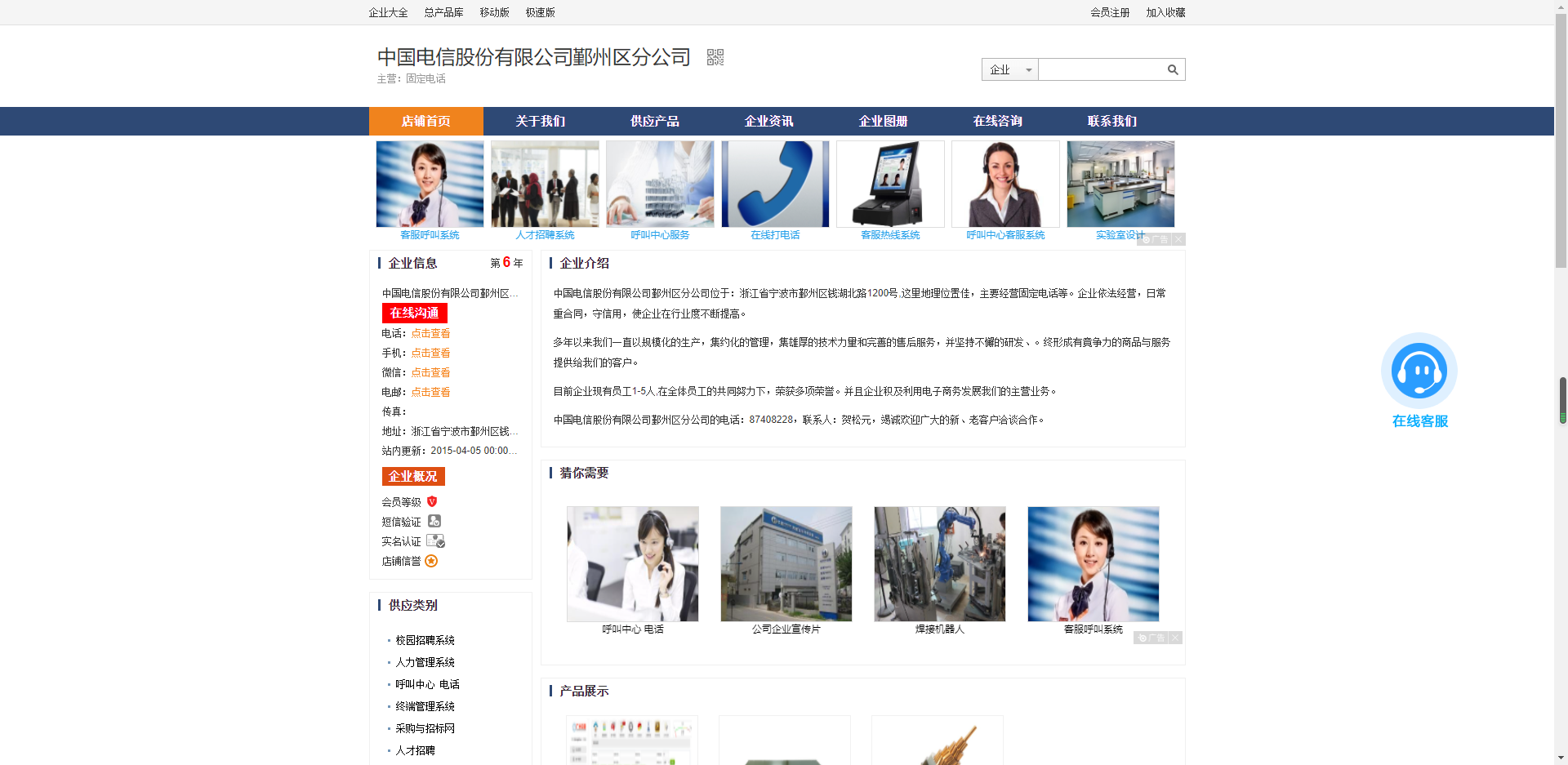The image size is (1568, 765).
Task: Select 采购与招标网 in supply categories
Action: point(425,728)
